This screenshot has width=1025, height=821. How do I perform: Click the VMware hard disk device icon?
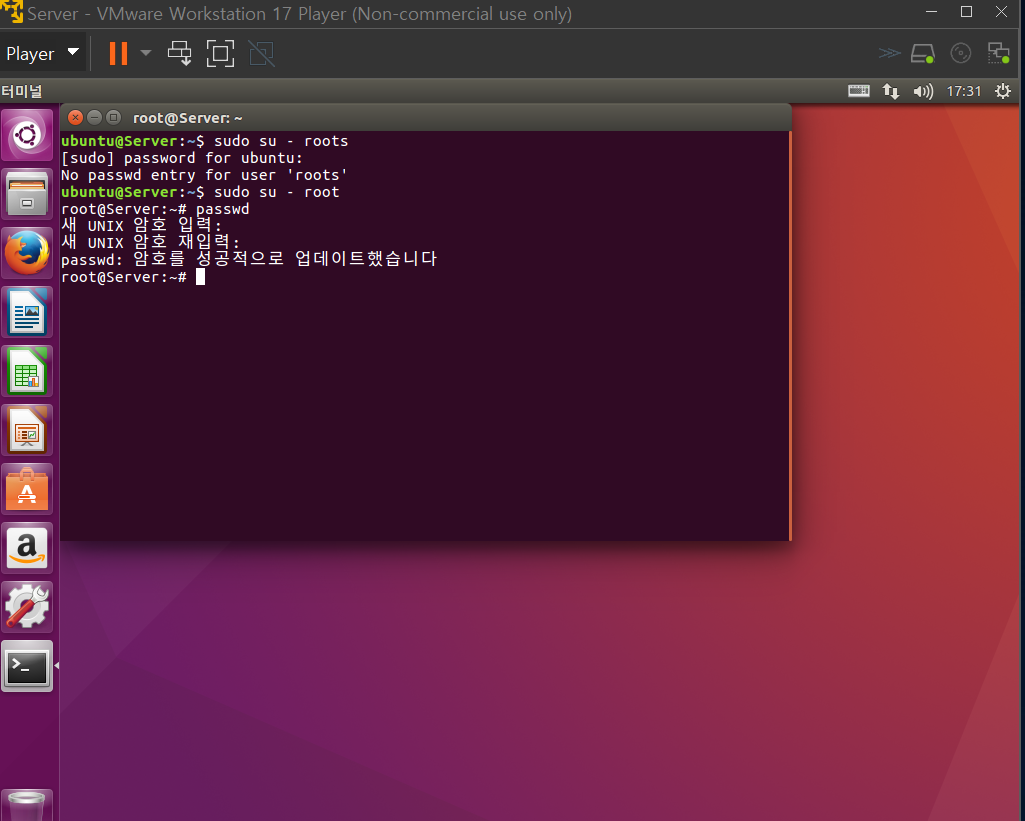tap(922, 53)
